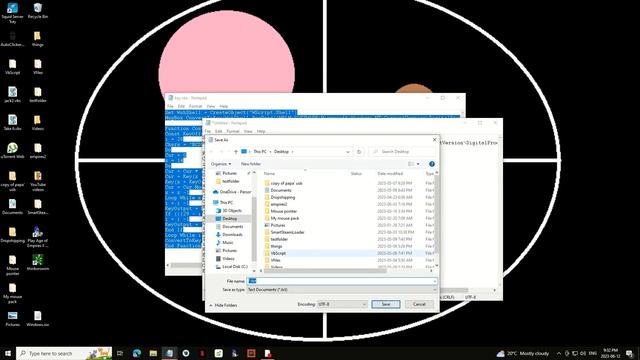Click the blue help icon in Save As
Image resolution: width=640 pixels, height=360 pixels.
tap(431, 164)
